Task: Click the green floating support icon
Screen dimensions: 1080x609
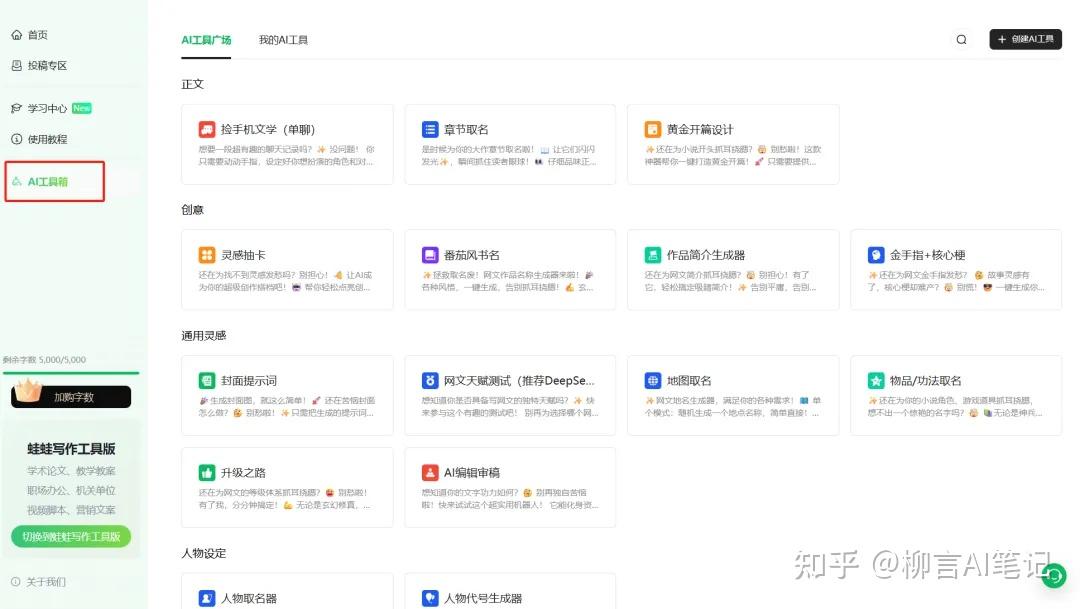Action: (1054, 575)
